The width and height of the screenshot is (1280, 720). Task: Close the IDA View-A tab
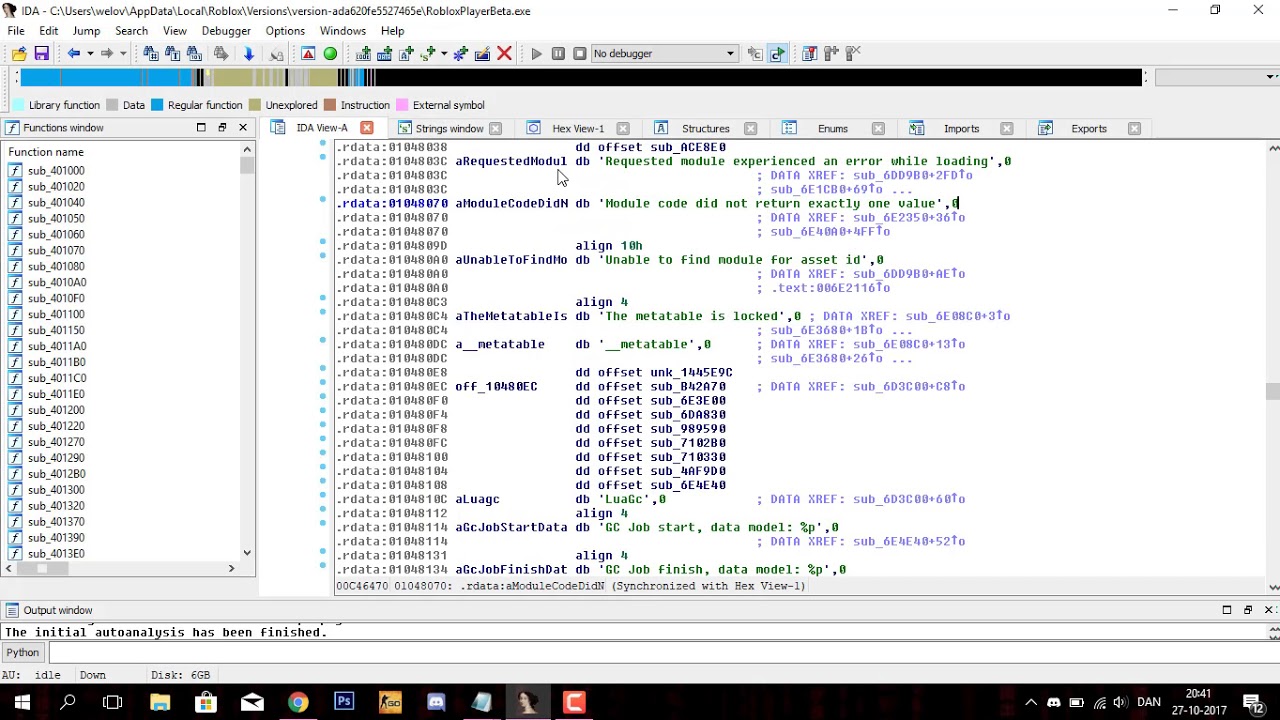366,128
